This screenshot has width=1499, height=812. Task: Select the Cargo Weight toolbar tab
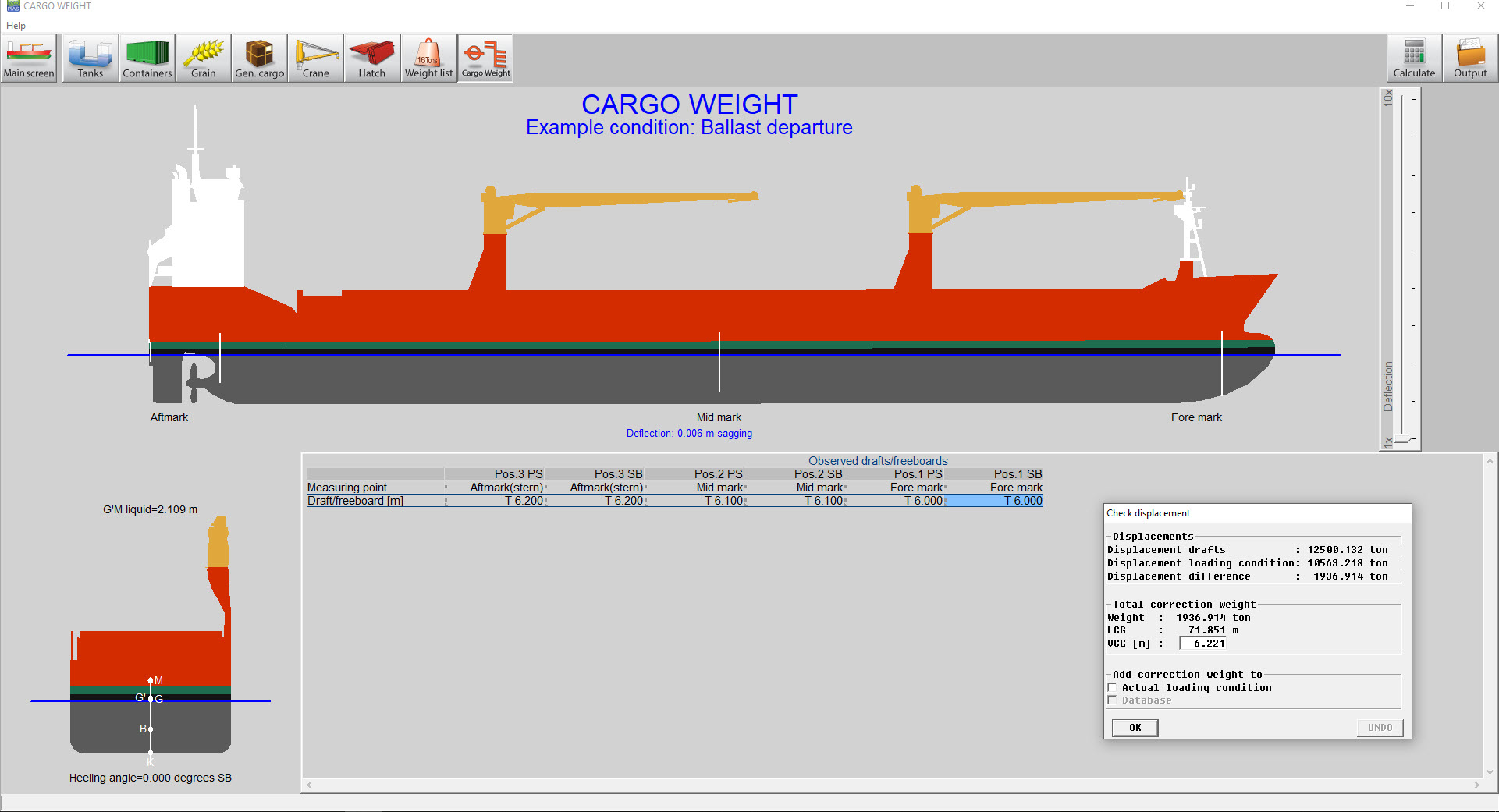[485, 59]
